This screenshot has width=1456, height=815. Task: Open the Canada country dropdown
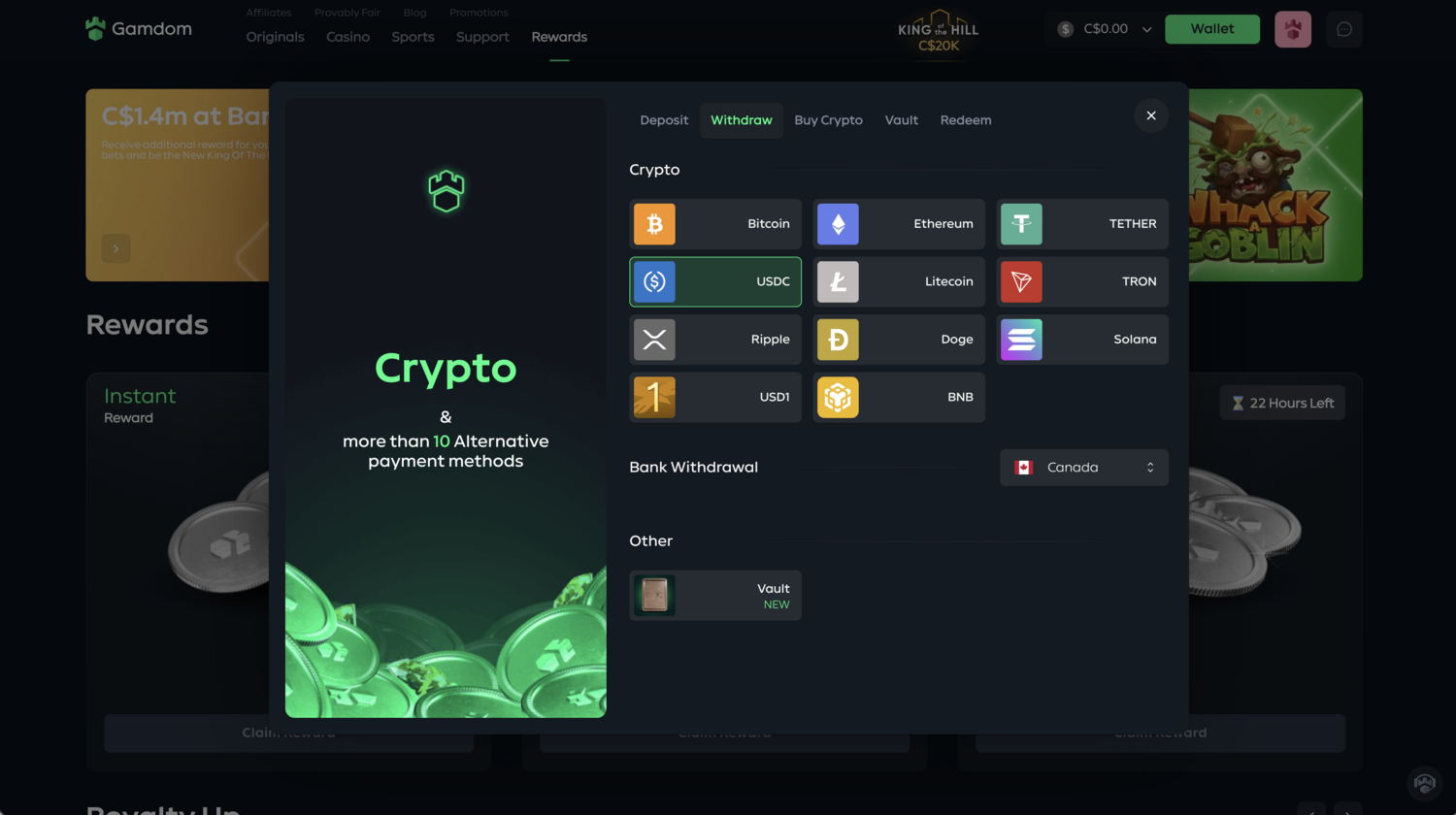click(1084, 468)
